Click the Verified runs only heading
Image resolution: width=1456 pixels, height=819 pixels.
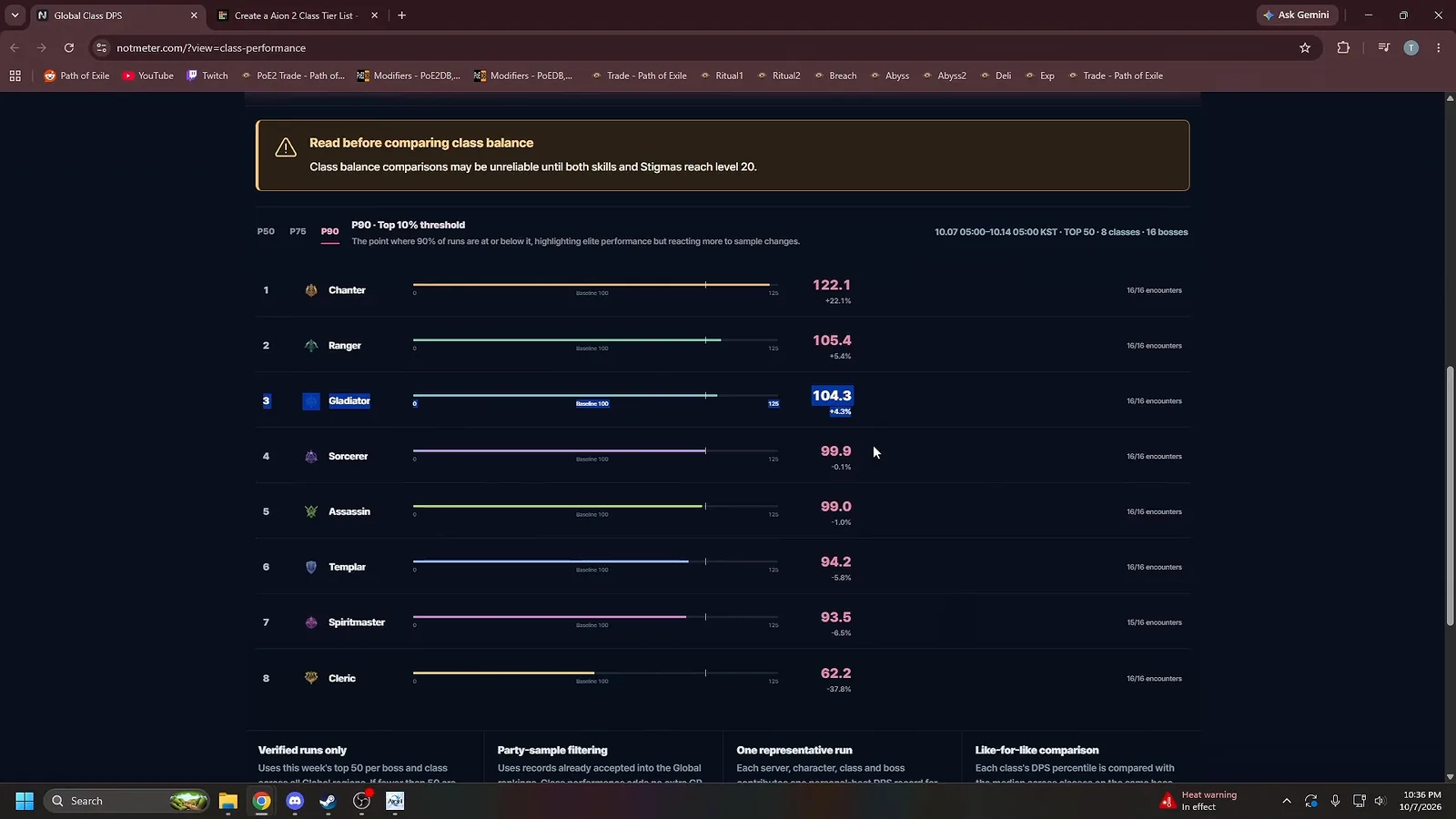(x=302, y=751)
